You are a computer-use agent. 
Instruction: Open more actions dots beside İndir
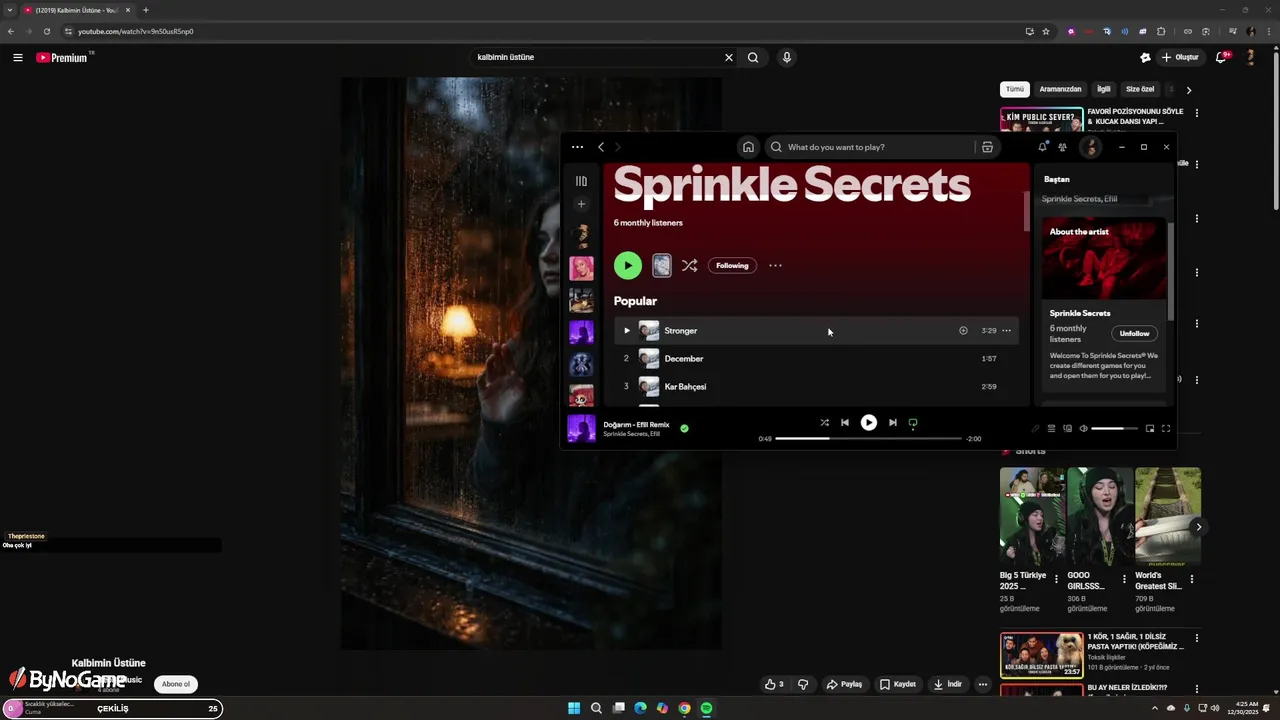pyautogui.click(x=983, y=684)
